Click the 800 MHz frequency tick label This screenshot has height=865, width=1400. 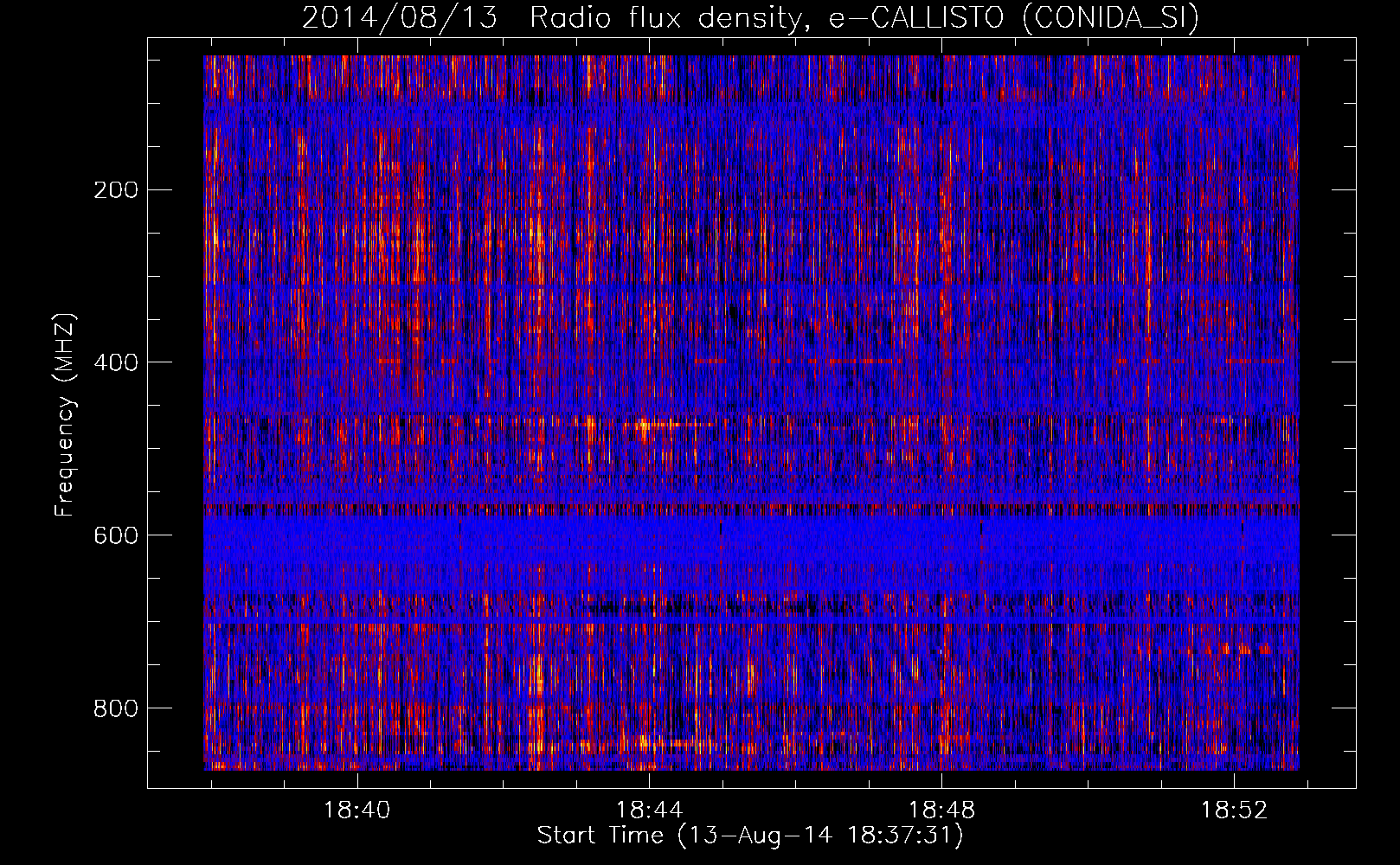pos(115,708)
